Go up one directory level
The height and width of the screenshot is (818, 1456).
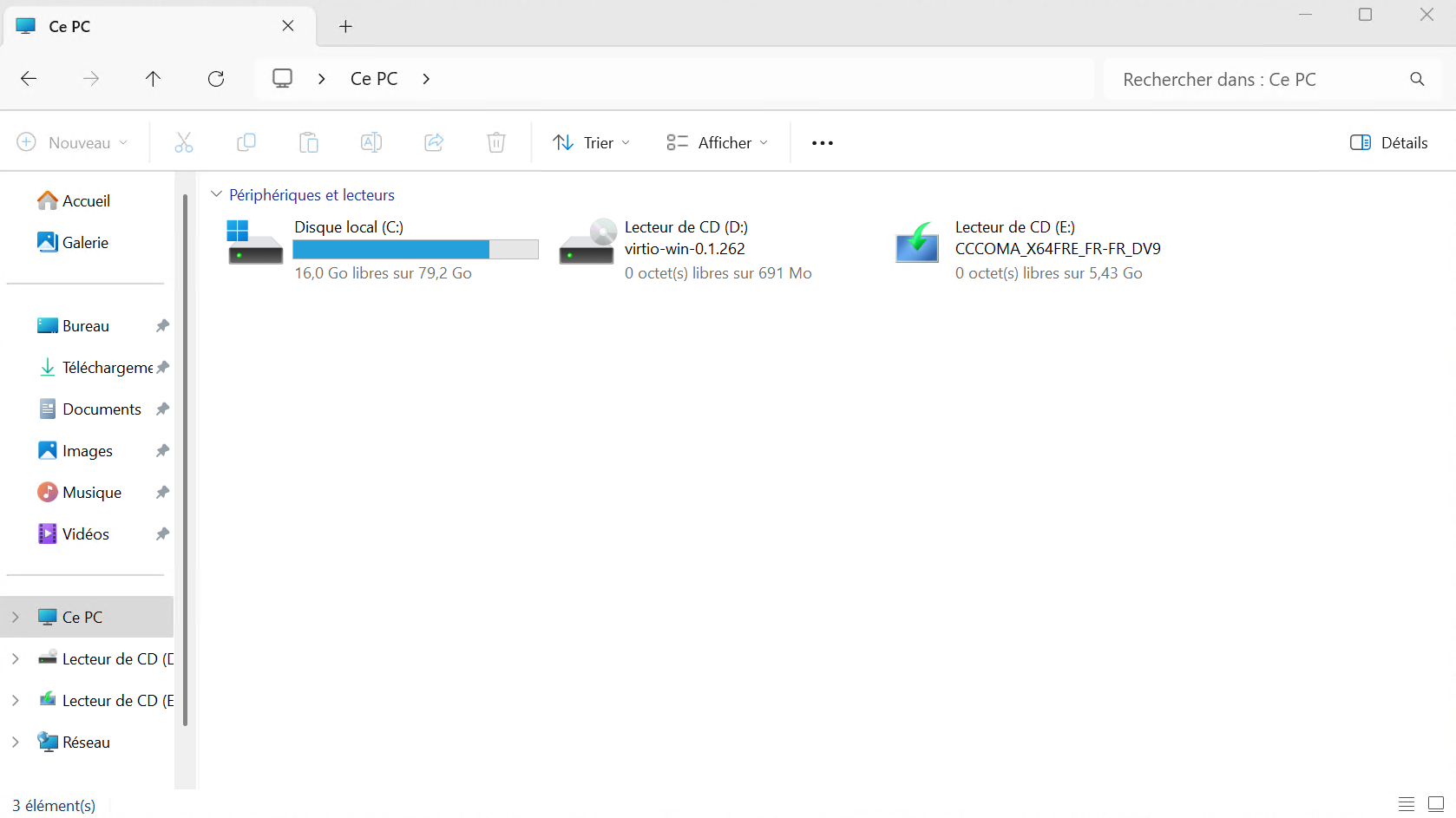click(154, 79)
